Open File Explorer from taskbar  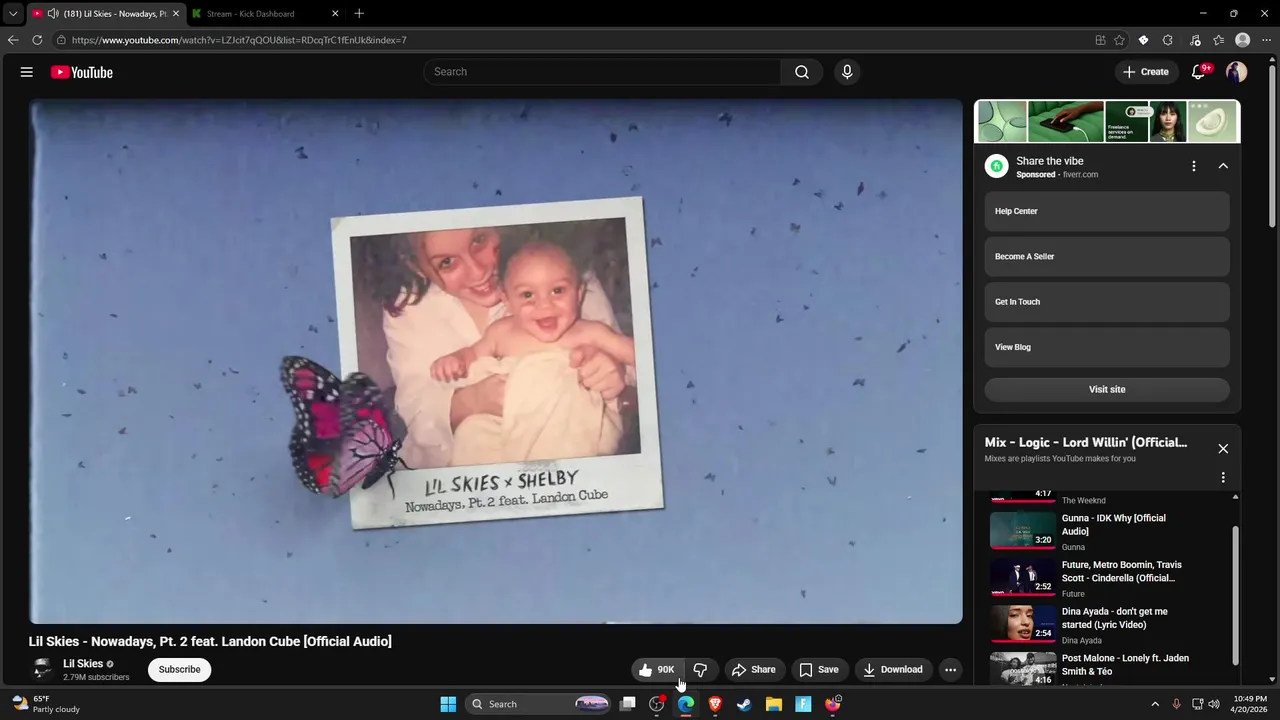click(x=774, y=704)
